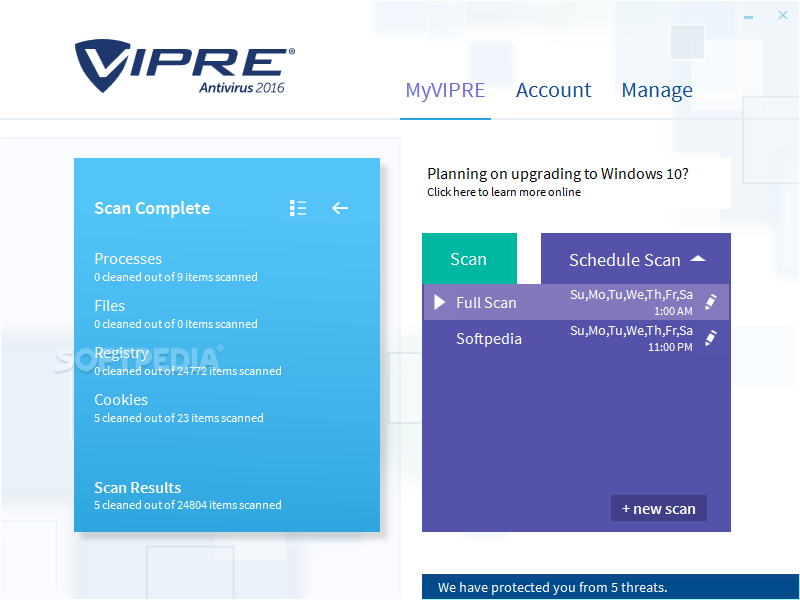The image size is (800, 600).
Task: Collapse the Schedule Scan panel arrow
Action: pyautogui.click(x=698, y=259)
